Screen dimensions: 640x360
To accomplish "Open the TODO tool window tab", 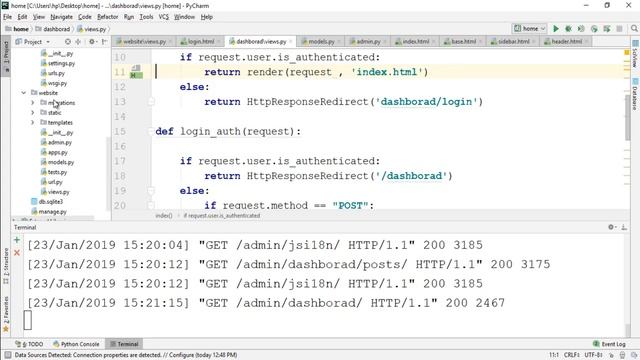I will coord(30,344).
